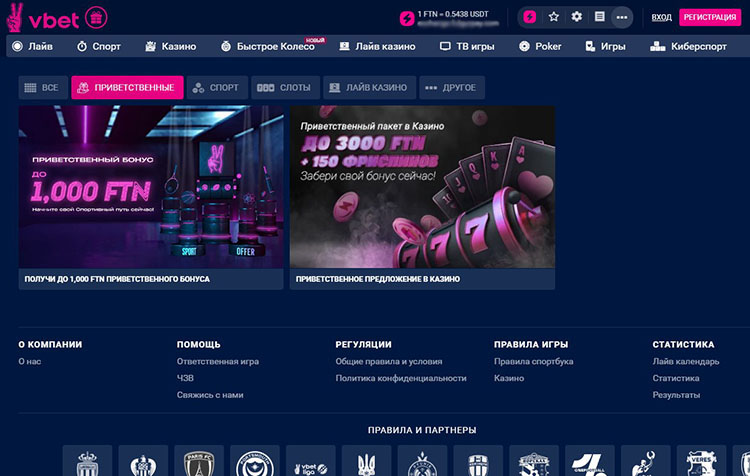Screen dimensions: 750x476
Task: Switch to Лайв казино in the navigation bar
Action: point(377,46)
